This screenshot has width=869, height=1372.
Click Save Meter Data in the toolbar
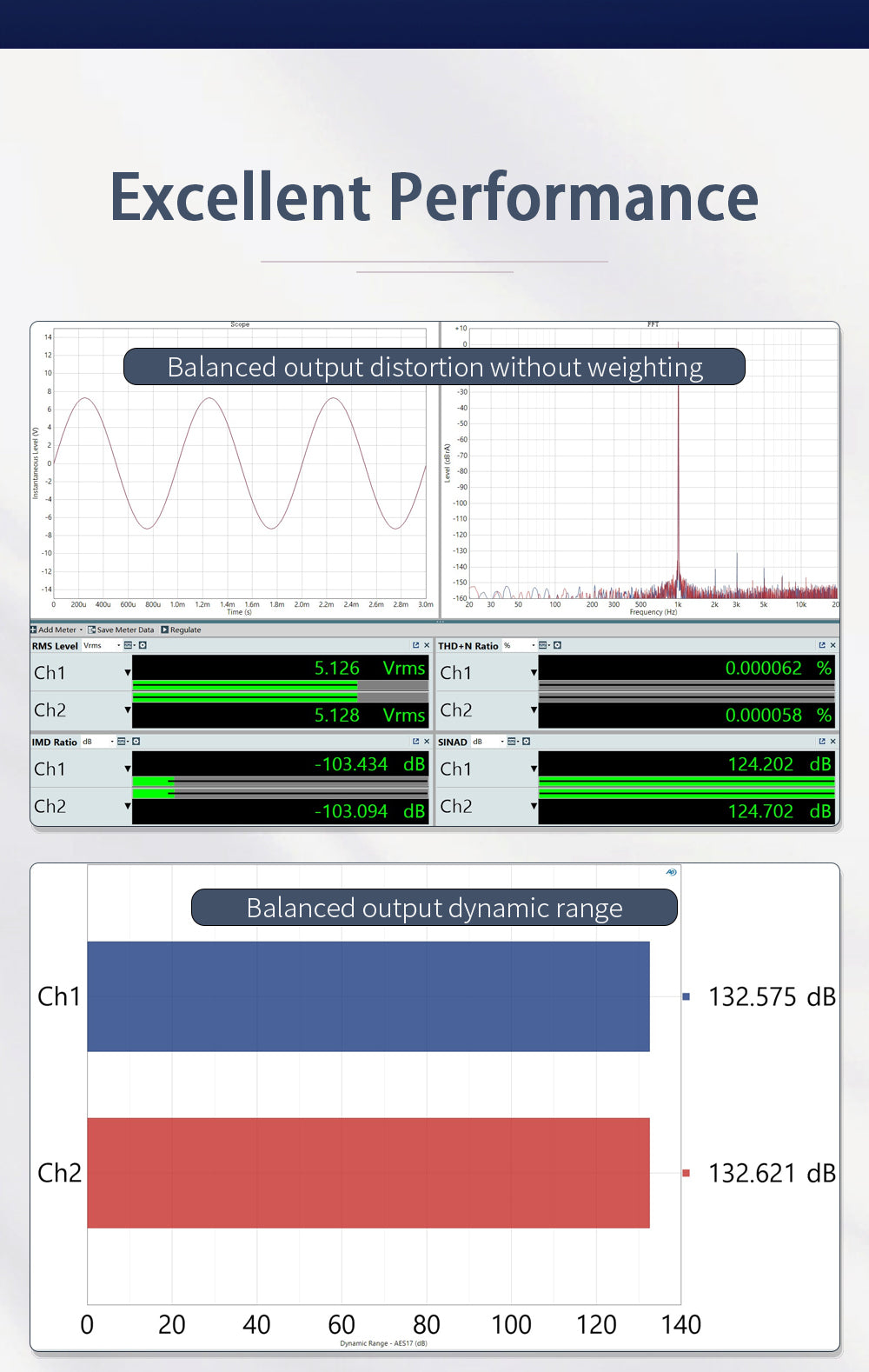(121, 629)
